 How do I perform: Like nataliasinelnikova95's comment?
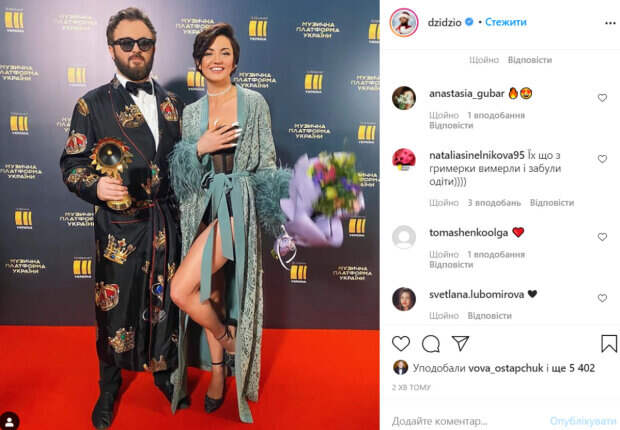click(602, 159)
